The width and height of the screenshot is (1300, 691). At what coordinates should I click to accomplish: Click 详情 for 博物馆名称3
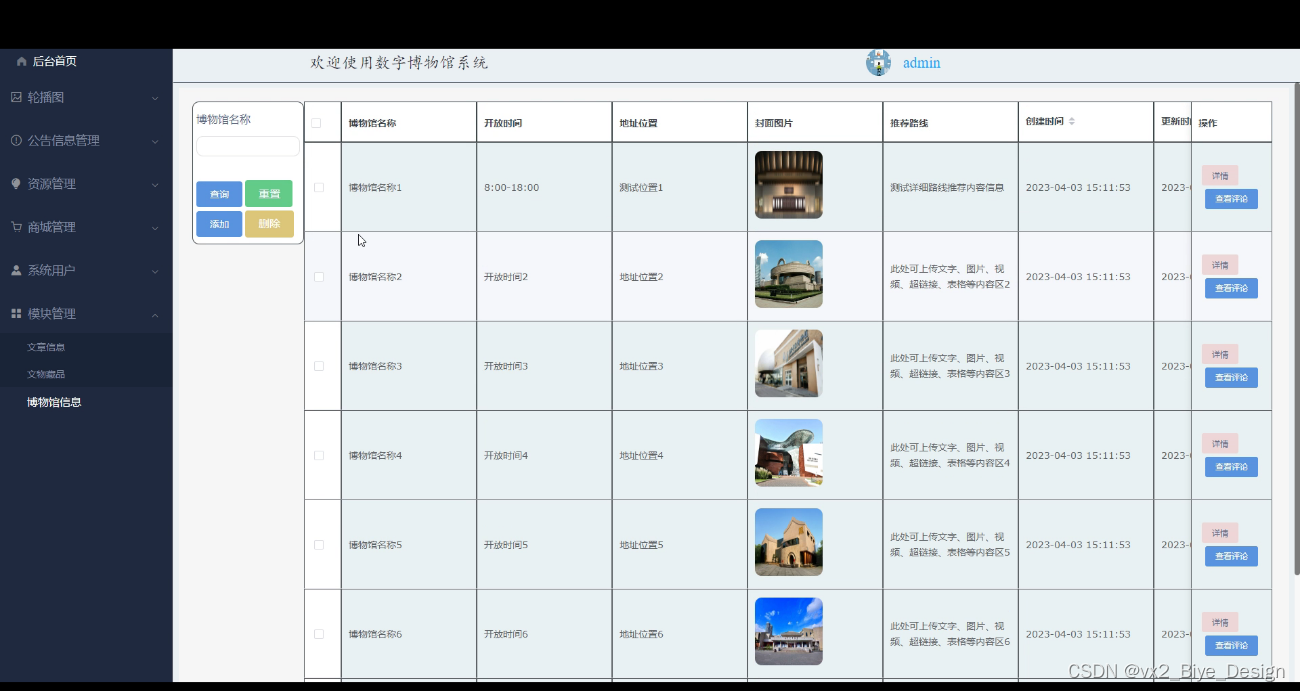coord(1220,355)
